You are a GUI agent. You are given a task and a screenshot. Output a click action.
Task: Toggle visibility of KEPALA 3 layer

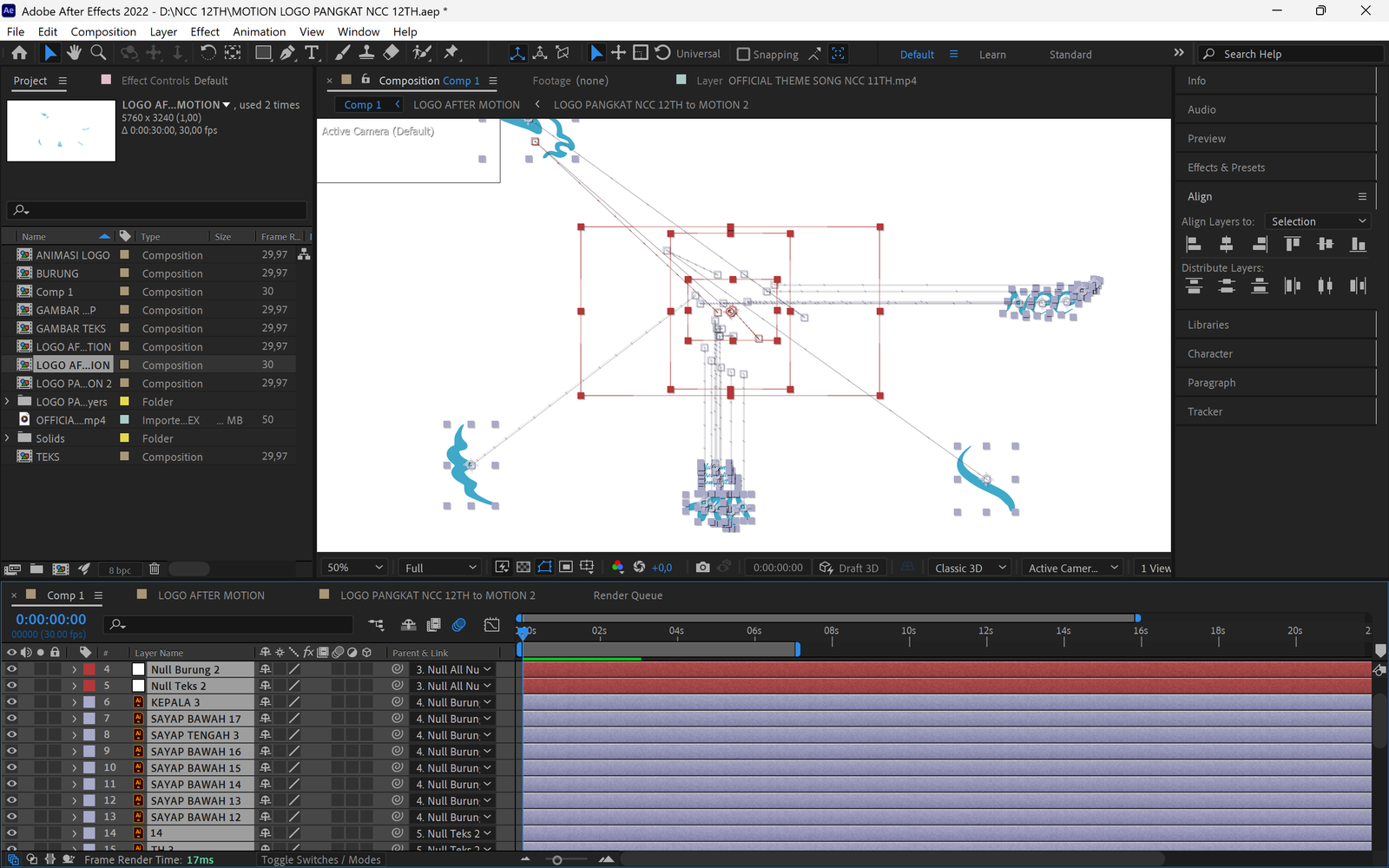point(12,702)
